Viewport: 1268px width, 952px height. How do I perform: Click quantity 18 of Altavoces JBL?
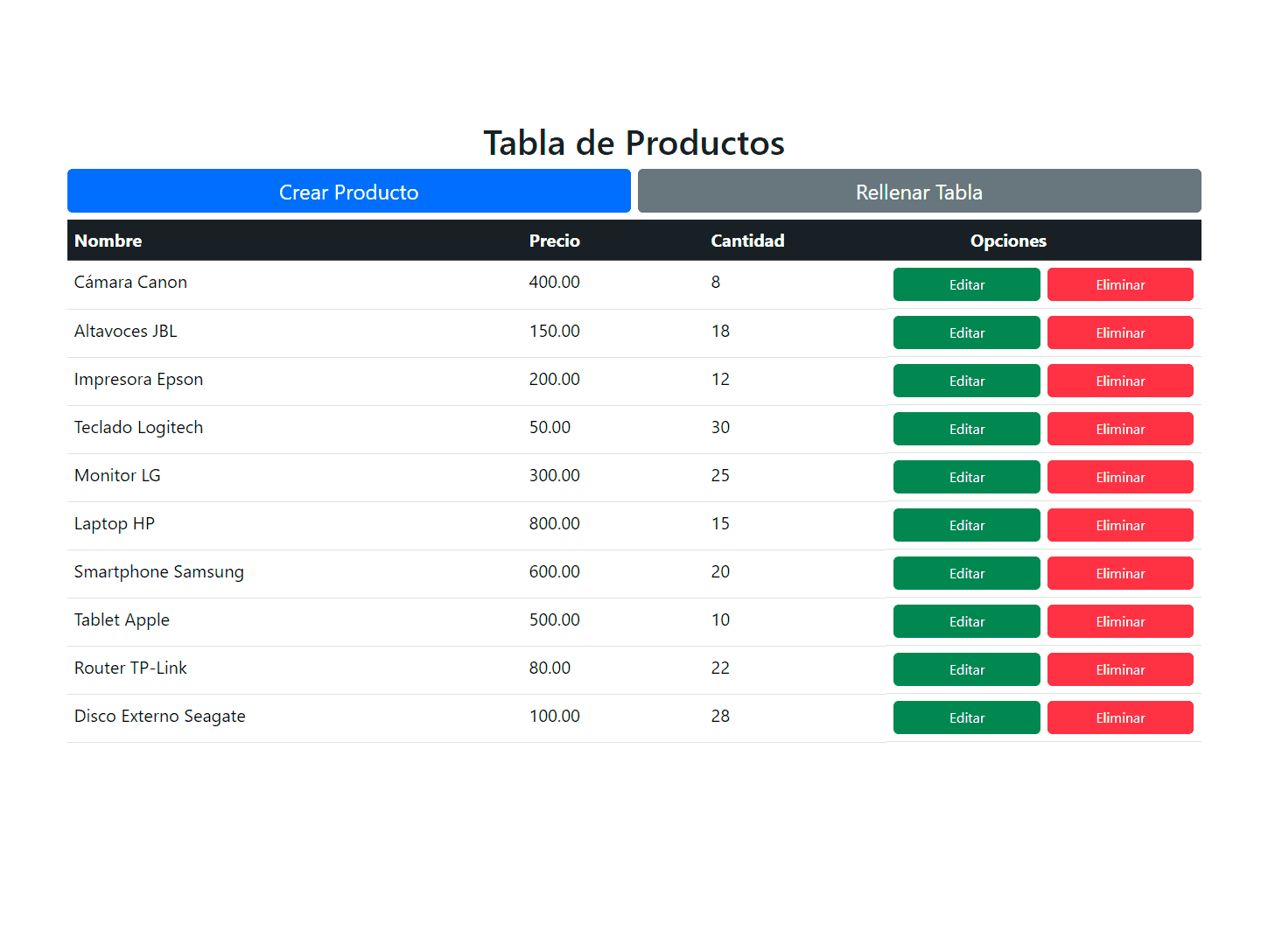tap(795, 332)
